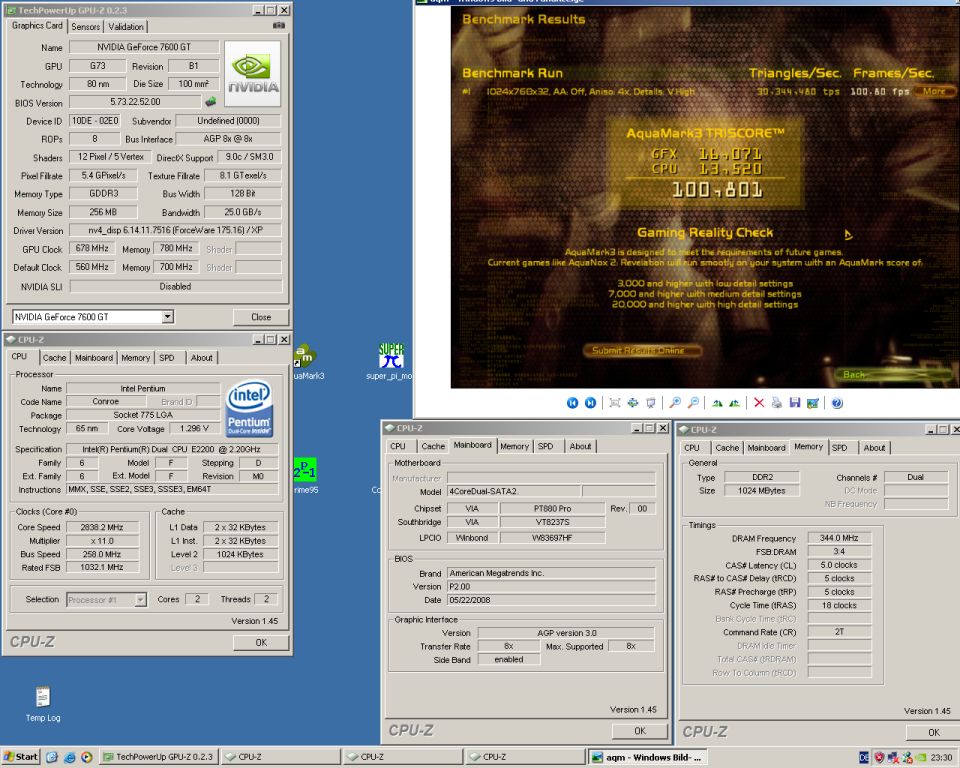Open the Processor #1 selection dropdown

(x=140, y=600)
